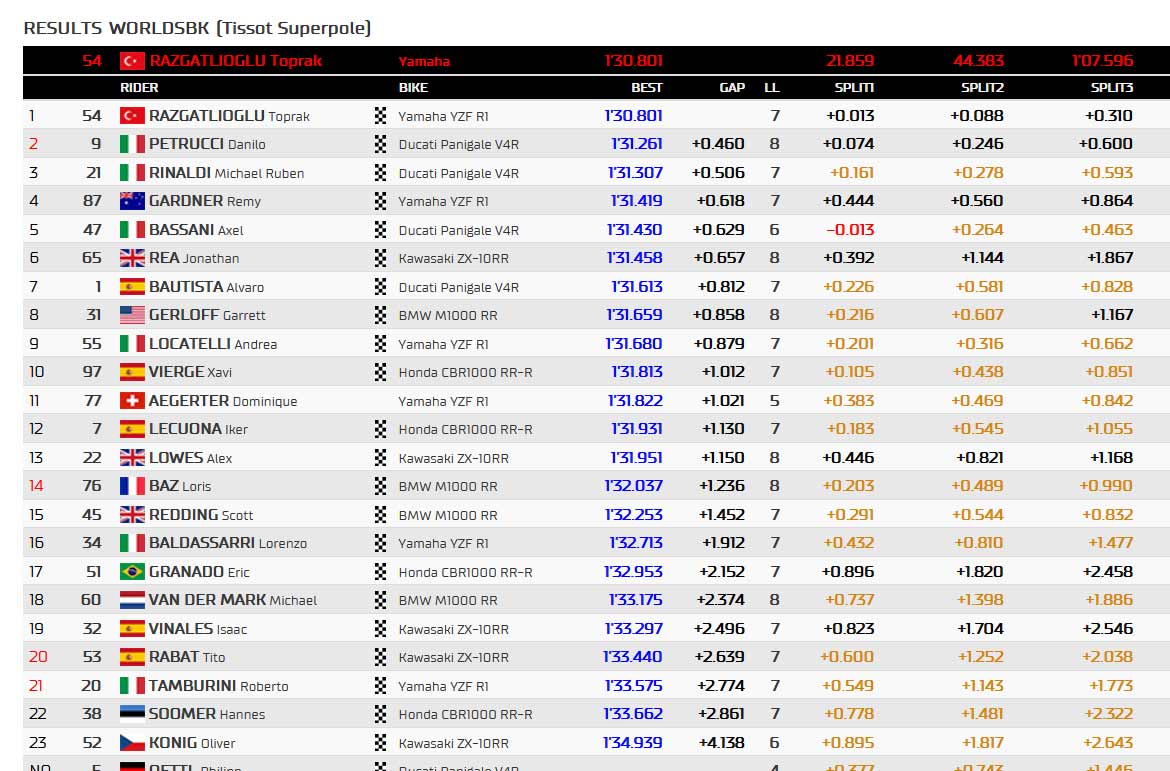Click the chequered flag icon in LOWES's row

pyautogui.click(x=381, y=458)
